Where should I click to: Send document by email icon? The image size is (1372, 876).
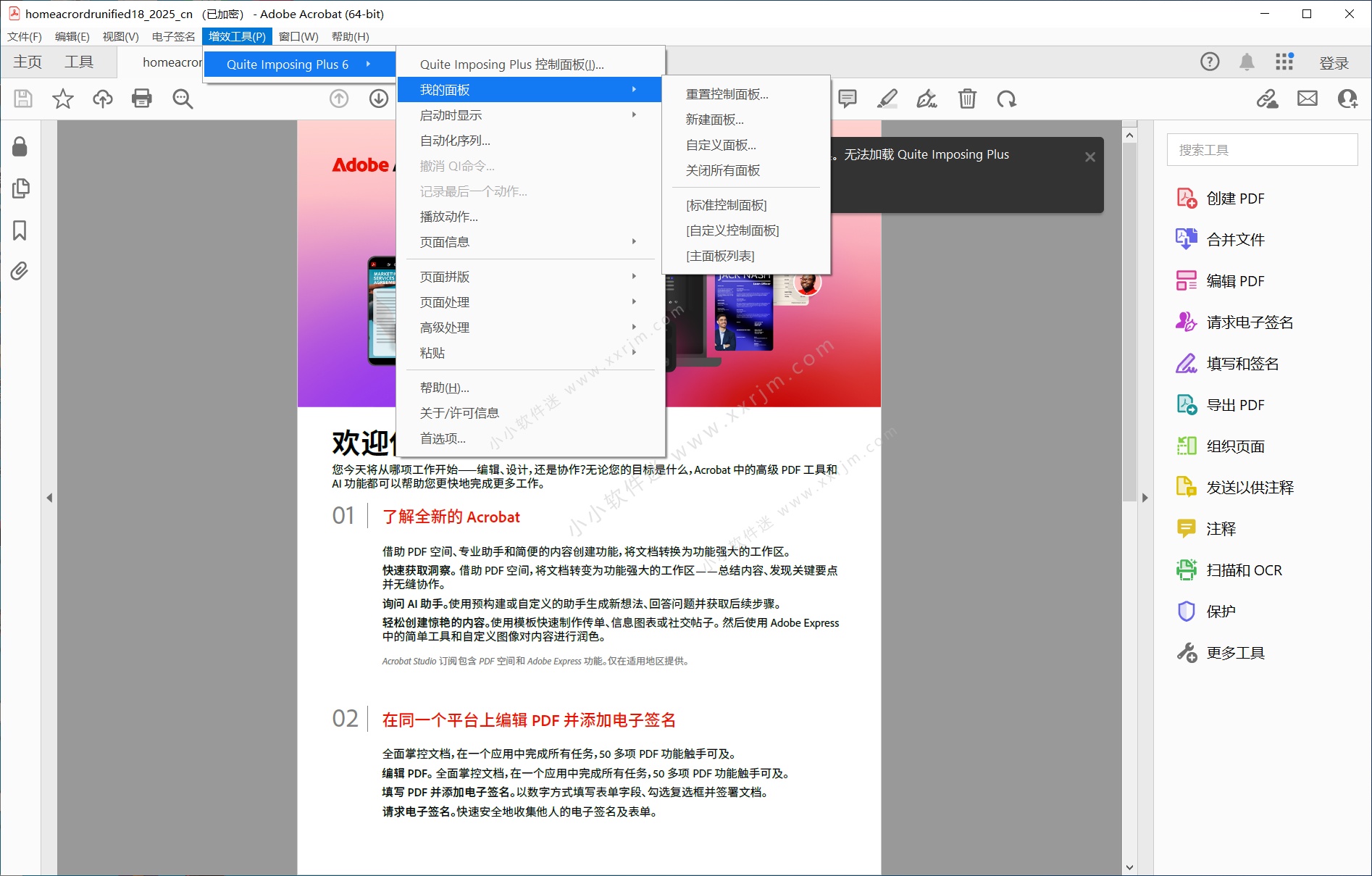pos(1307,99)
